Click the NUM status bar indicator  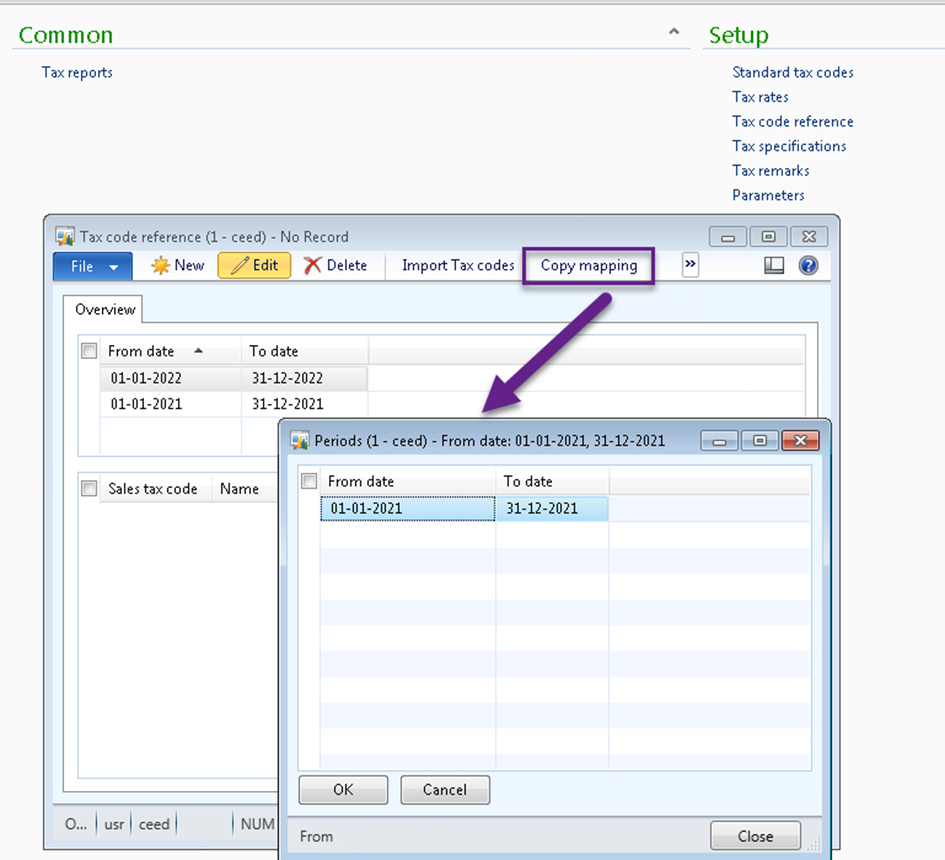[x=257, y=824]
